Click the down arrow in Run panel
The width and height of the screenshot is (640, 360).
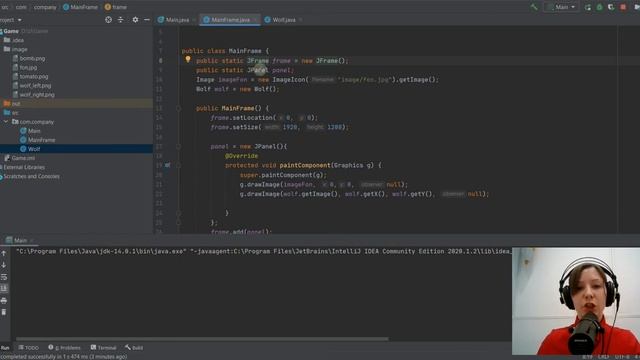(4, 265)
